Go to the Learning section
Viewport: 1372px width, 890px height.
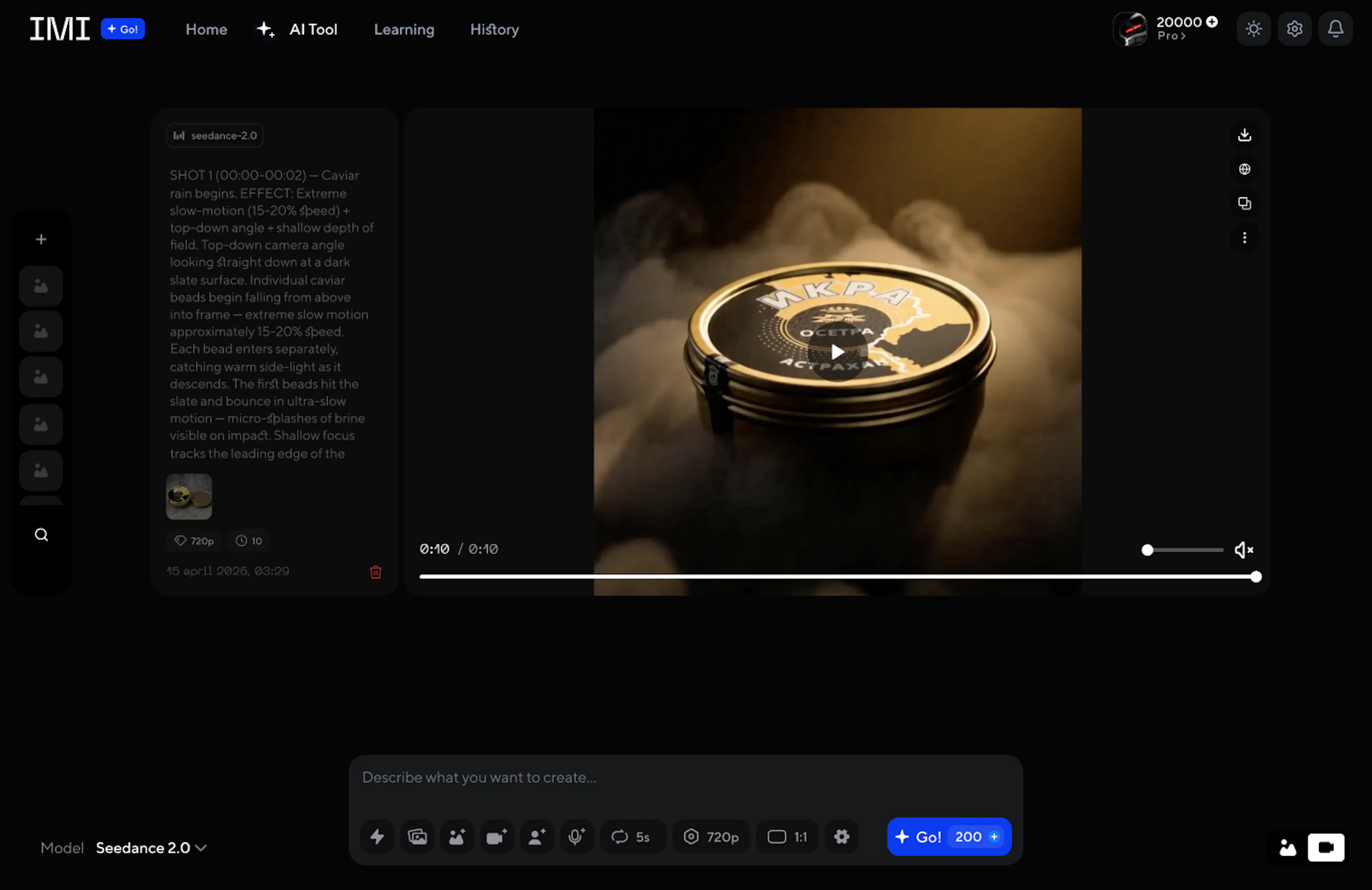coord(404,29)
